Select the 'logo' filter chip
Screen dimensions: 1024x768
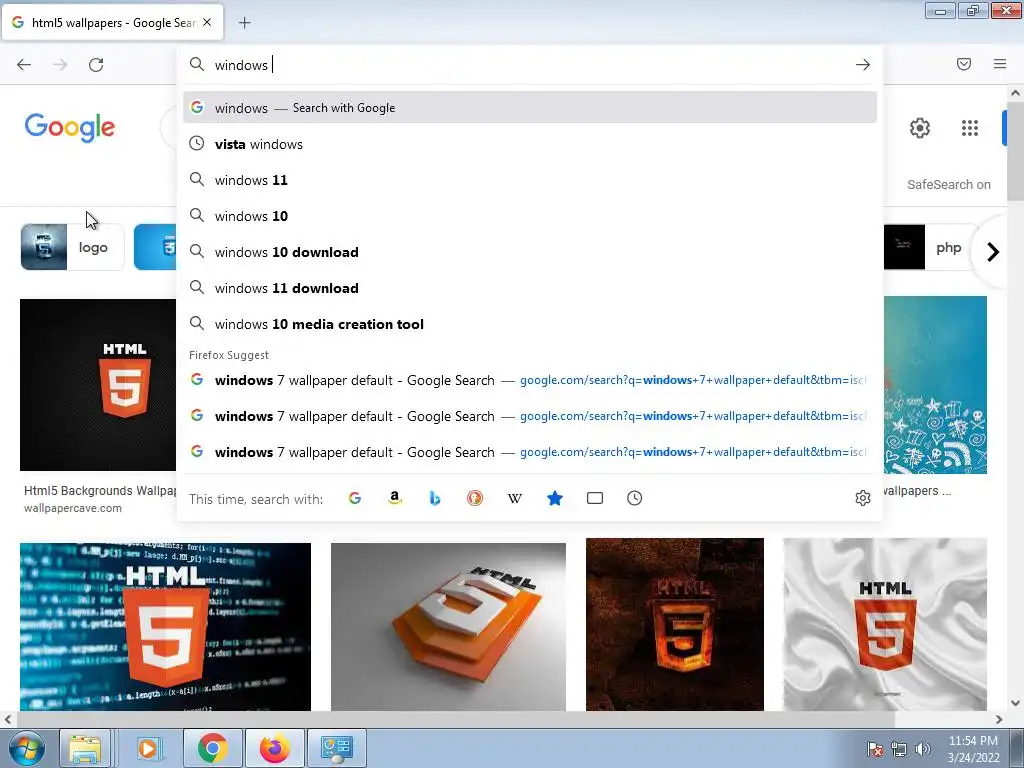72,247
